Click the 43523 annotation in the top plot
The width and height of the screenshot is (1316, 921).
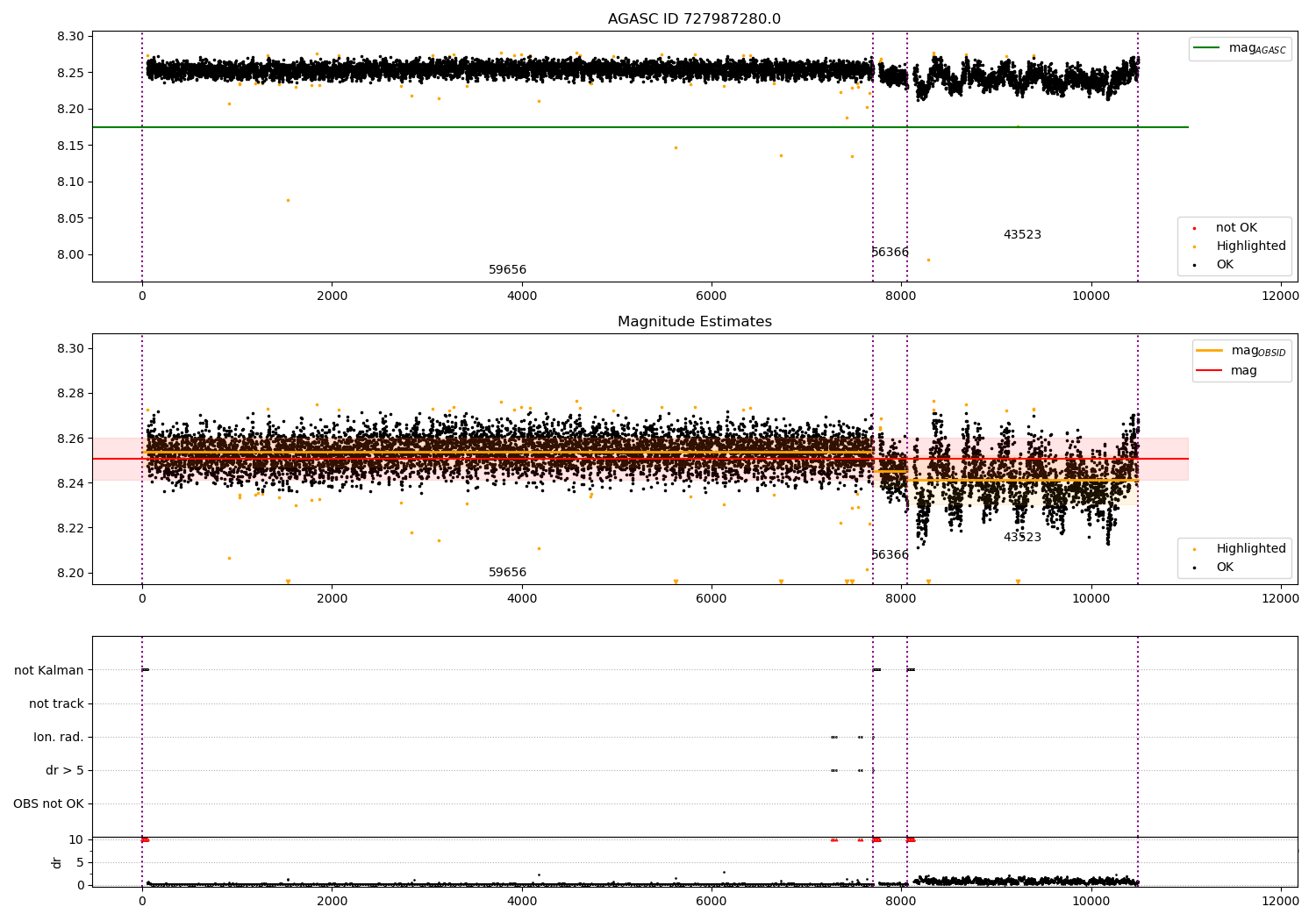click(1022, 235)
